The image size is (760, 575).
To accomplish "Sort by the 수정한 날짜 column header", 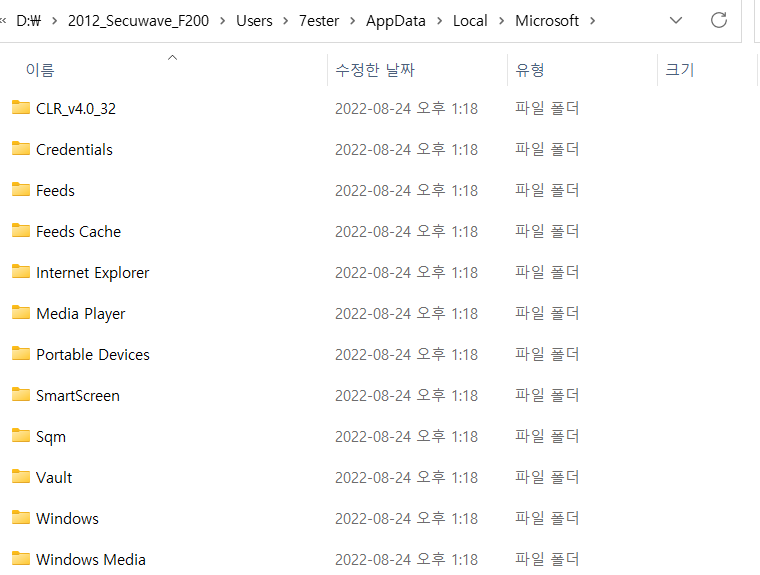I will [x=375, y=70].
